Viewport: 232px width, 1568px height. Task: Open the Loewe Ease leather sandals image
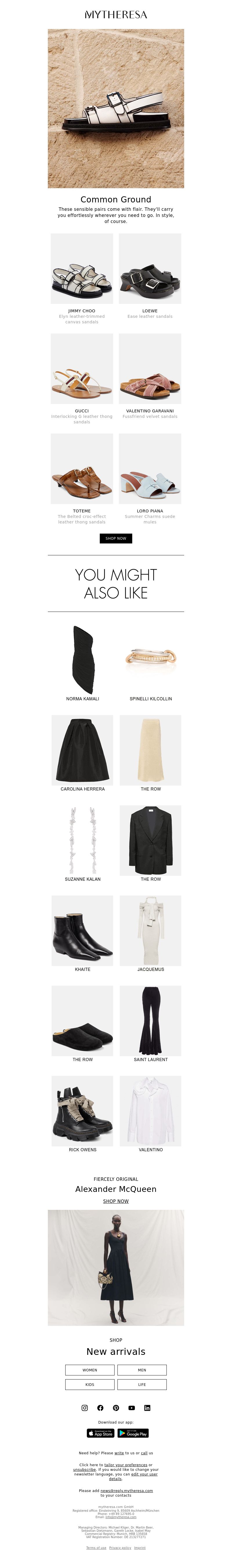point(150,269)
